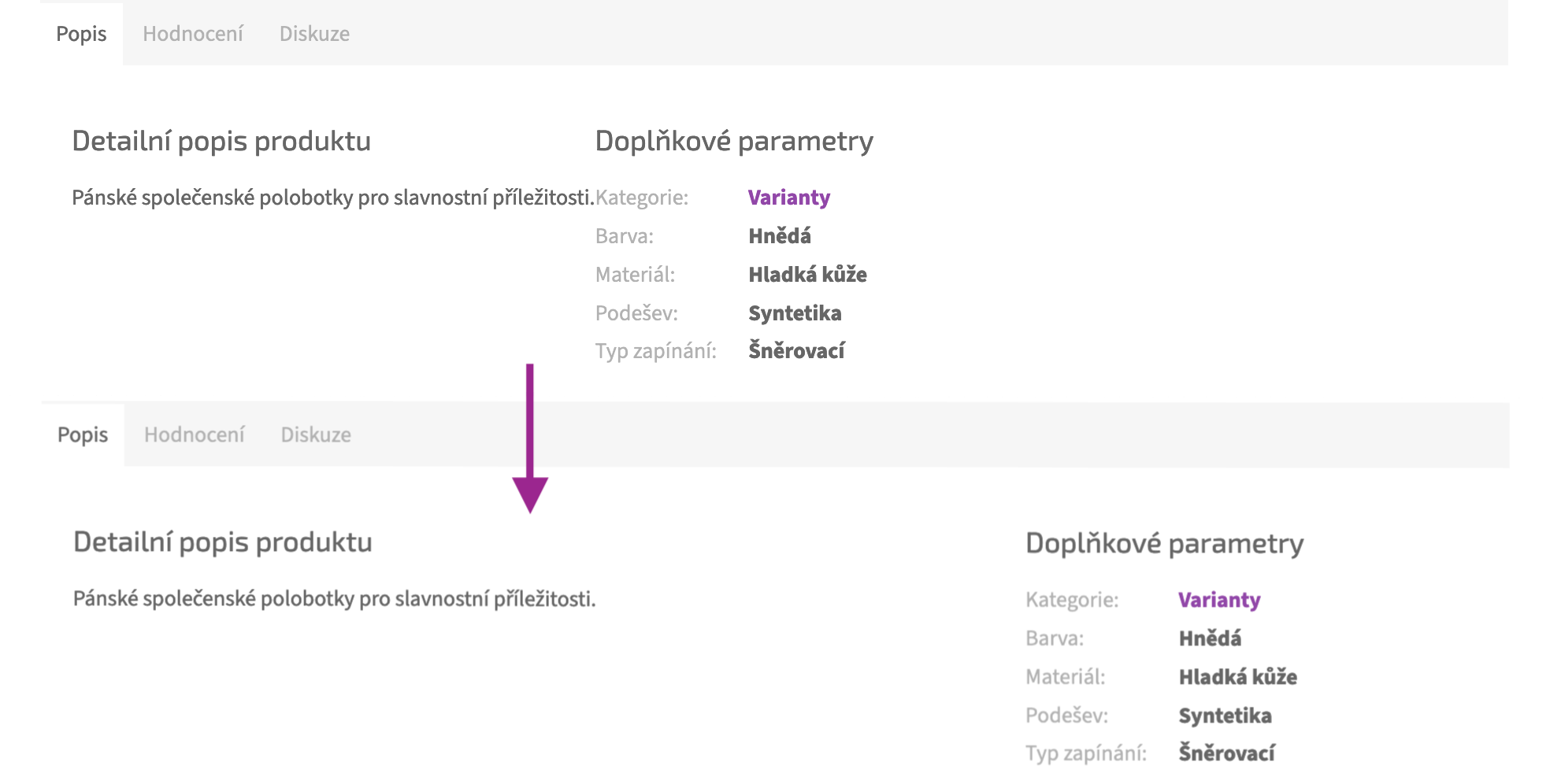Follow the Varianty link in lower panel
Viewport: 1550px width, 784px height.
point(1219,600)
